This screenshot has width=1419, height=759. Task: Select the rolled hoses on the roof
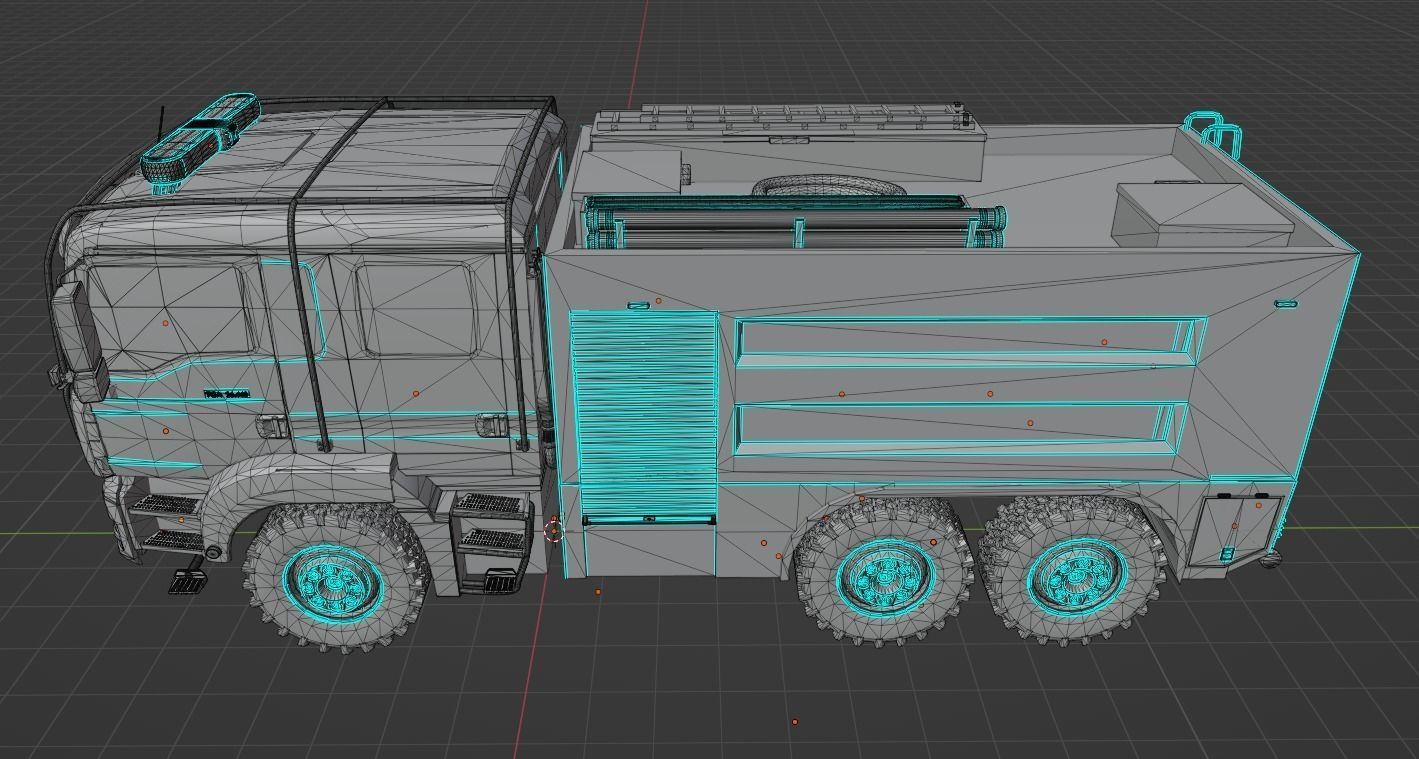[794, 222]
